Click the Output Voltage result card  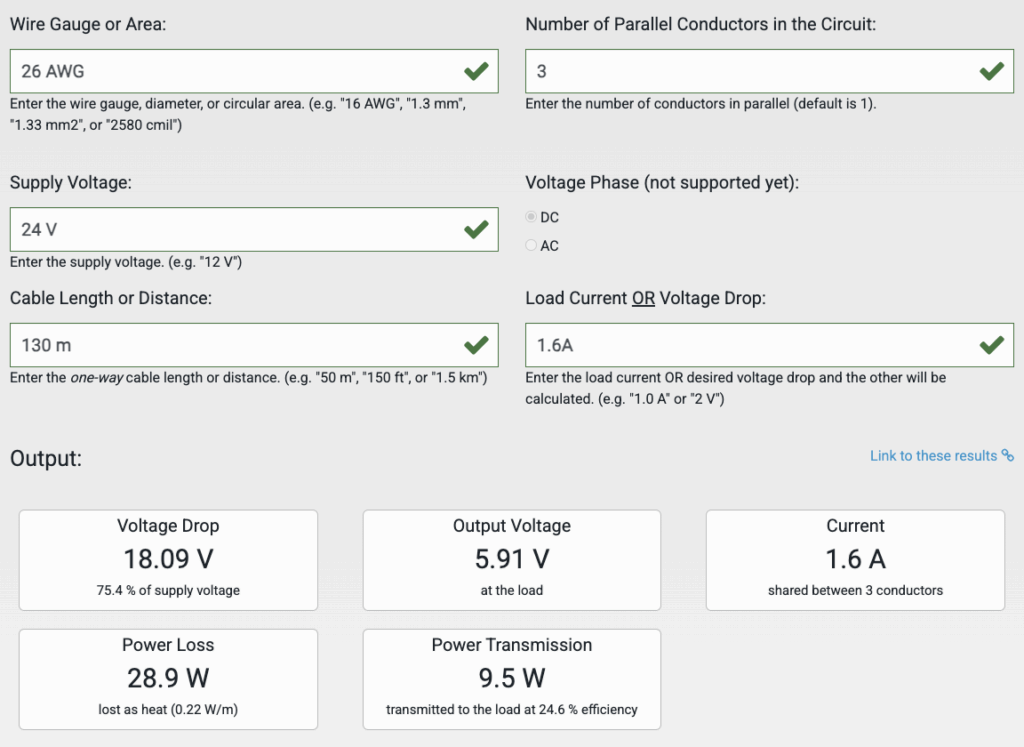click(511, 560)
